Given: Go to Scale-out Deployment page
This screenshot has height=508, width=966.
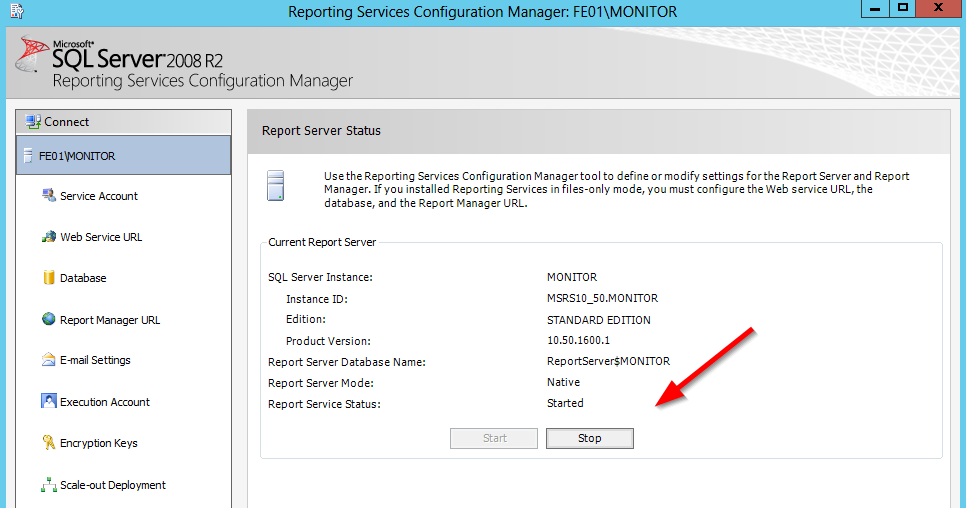Looking at the screenshot, I should point(113,485).
